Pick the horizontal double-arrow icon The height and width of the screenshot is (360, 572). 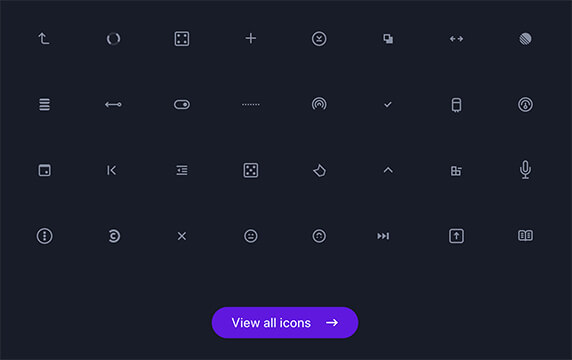pyautogui.click(x=456, y=39)
